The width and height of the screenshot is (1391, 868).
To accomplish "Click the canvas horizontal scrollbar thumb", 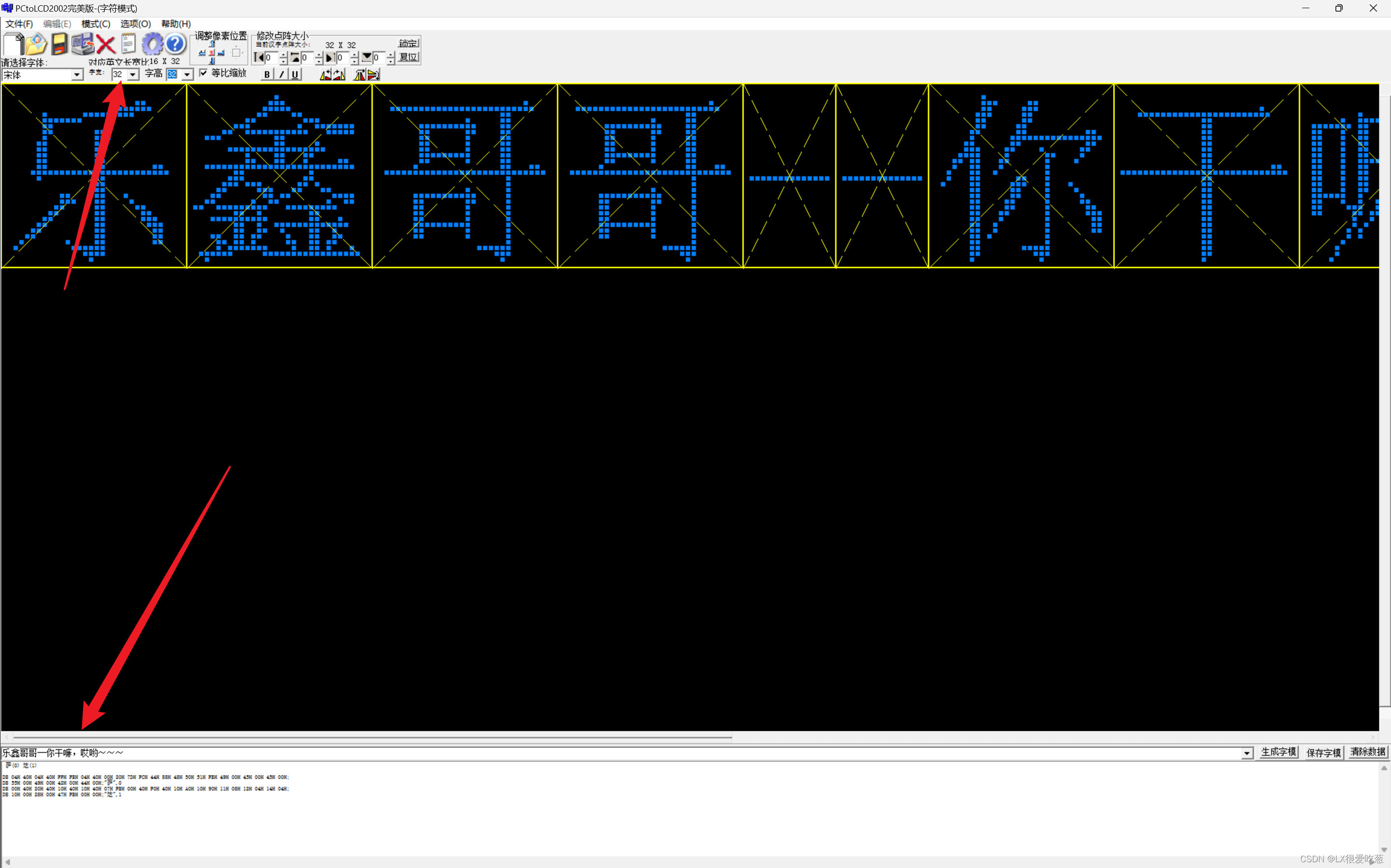I will pos(372,737).
